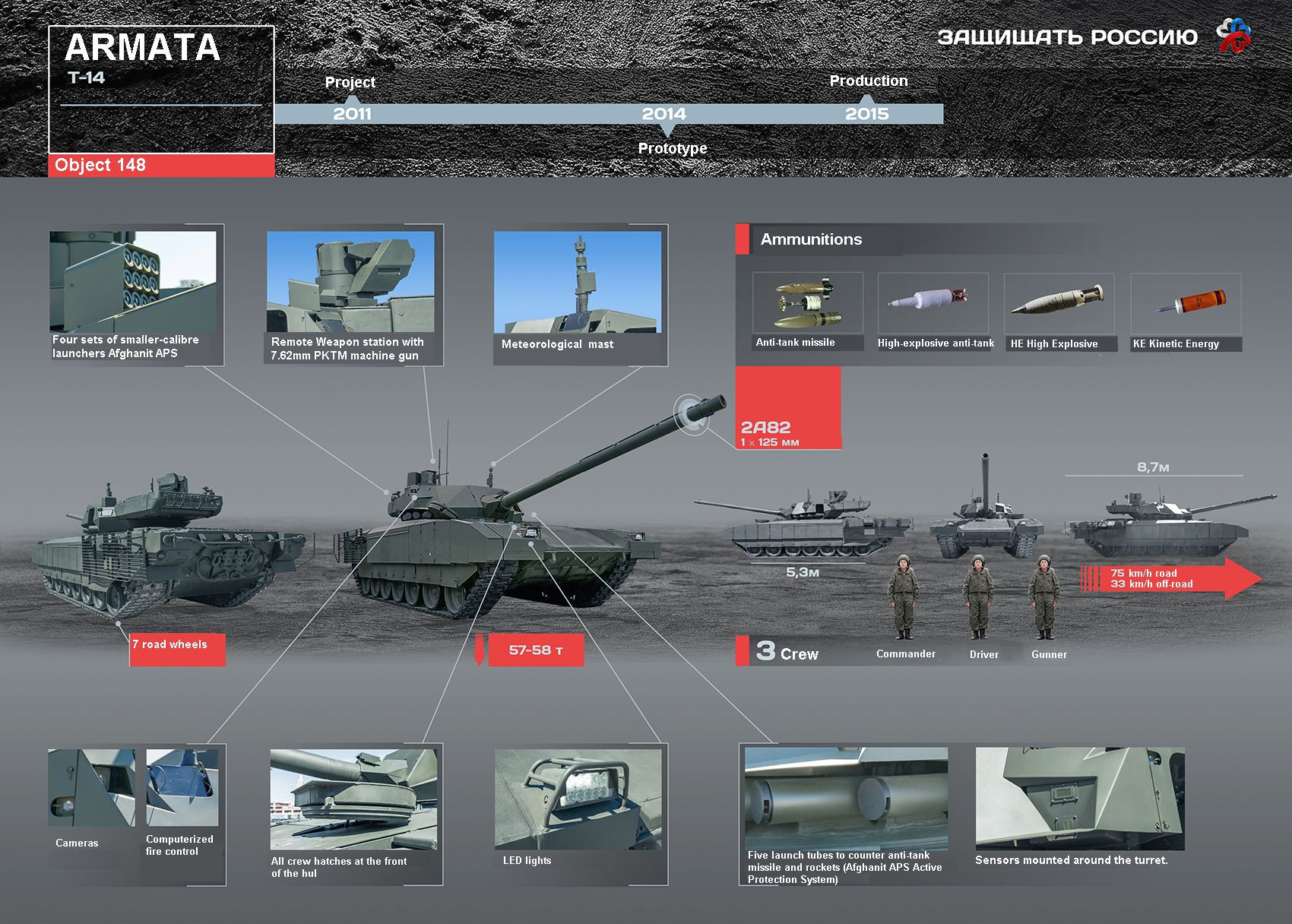Viewport: 1292px width, 924px height.
Task: Click the 5,3м dimension text
Action: [x=803, y=572]
